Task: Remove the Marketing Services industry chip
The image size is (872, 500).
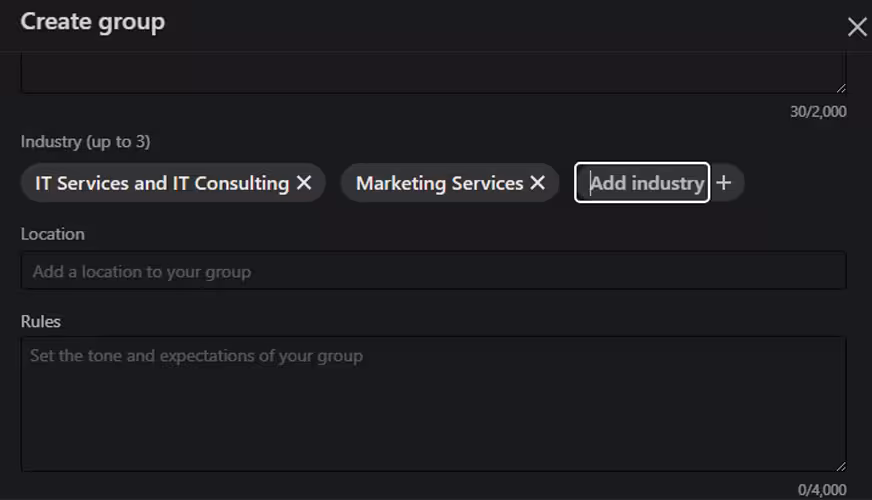Action: [537, 183]
